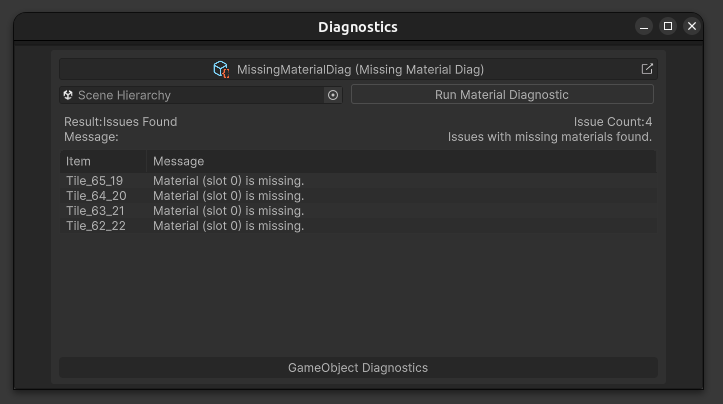This screenshot has width=723, height=404.
Task: Click the Result:Issues Found label
Action: (x=120, y=122)
